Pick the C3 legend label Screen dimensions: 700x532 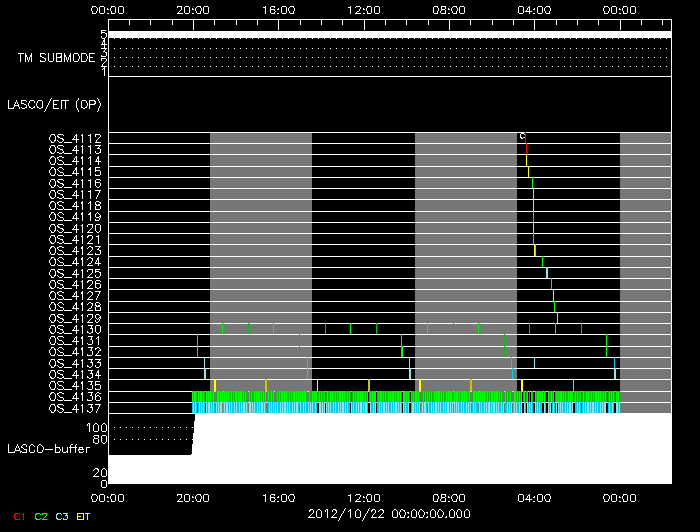(62, 516)
